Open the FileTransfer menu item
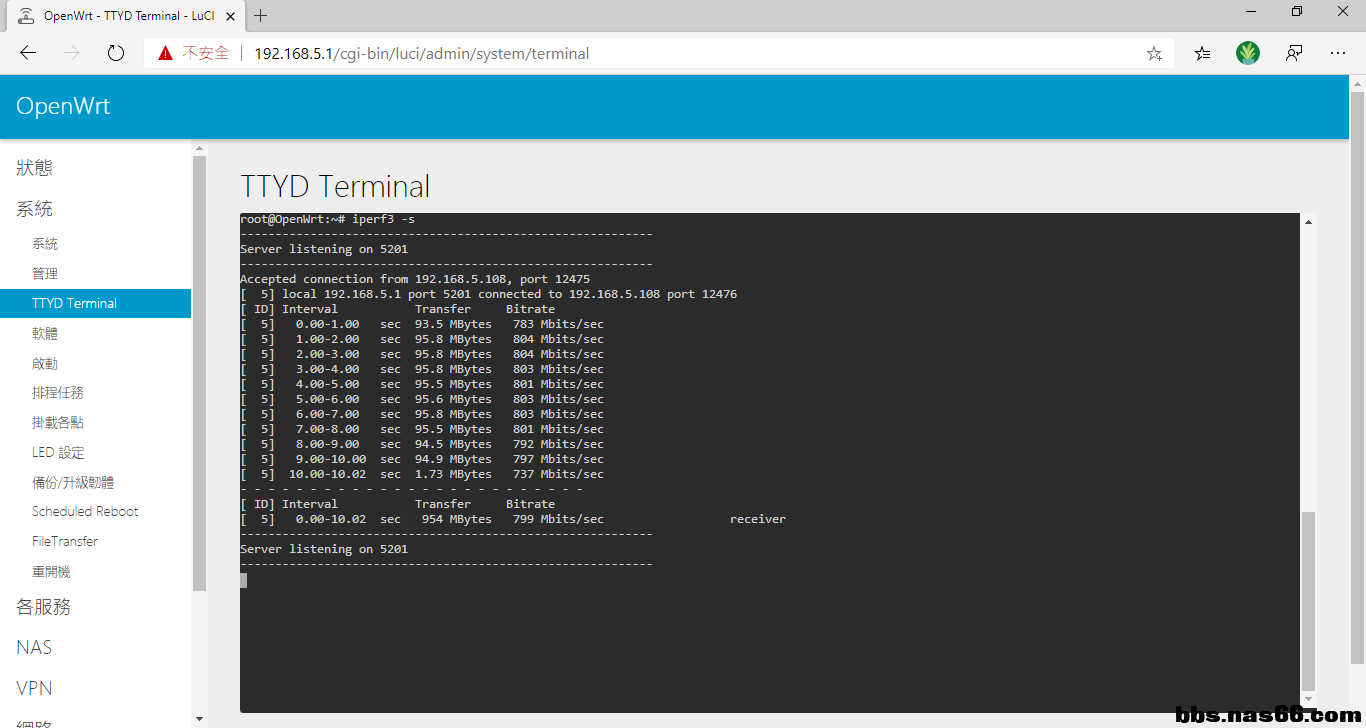The width and height of the screenshot is (1366, 728). [x=65, y=541]
